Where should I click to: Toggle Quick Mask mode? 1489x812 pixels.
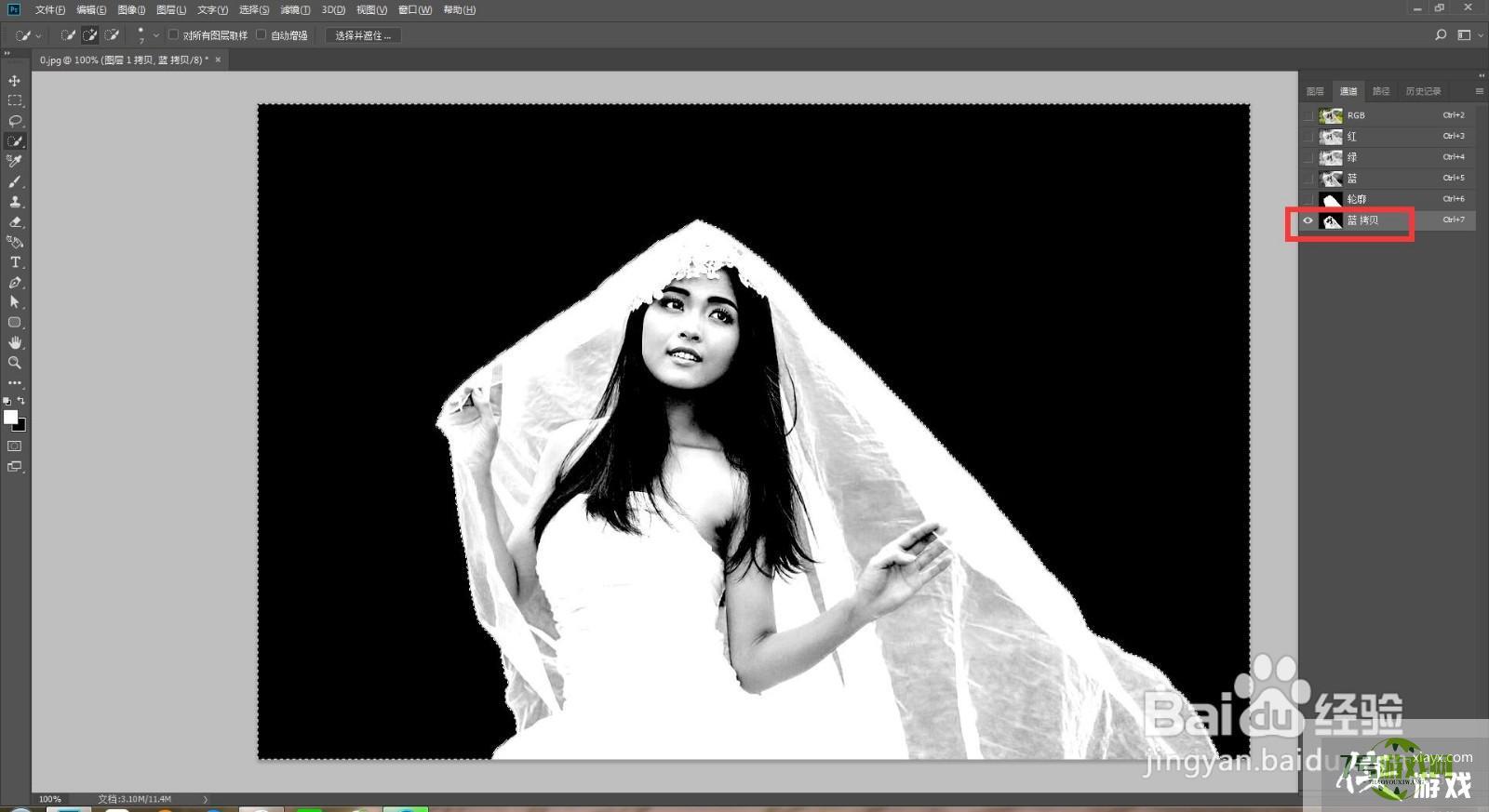pos(15,446)
